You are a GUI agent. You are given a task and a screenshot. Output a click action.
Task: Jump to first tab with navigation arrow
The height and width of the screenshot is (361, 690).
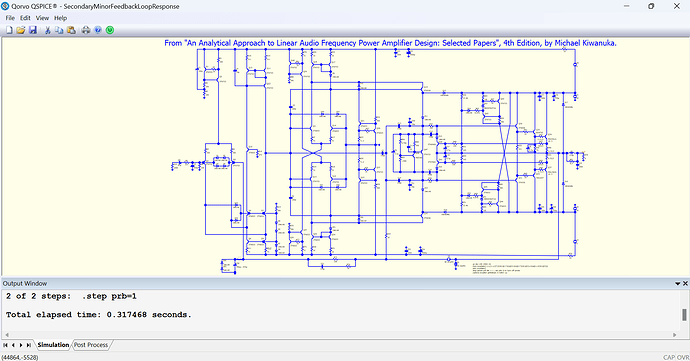click(5, 345)
